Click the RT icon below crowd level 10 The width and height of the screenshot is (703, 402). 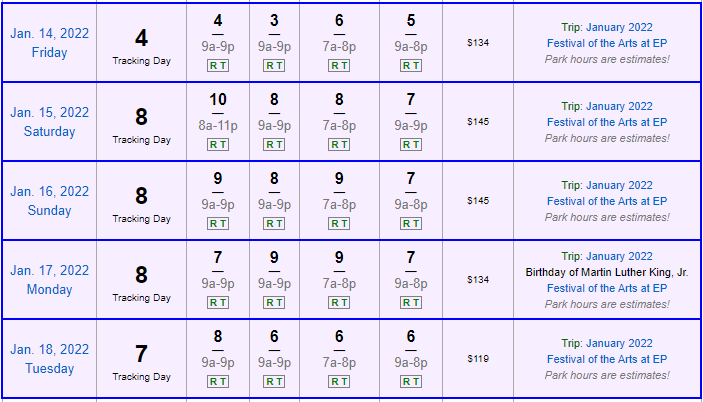218,144
